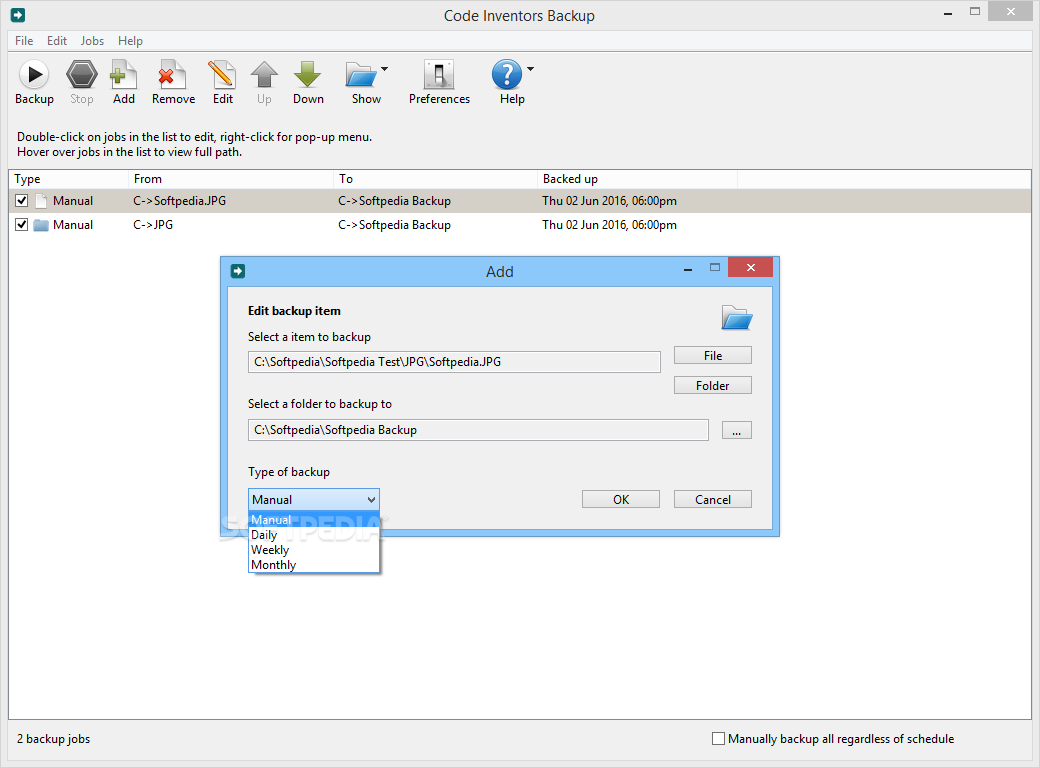Choose Weekly in the backup type list

(314, 550)
